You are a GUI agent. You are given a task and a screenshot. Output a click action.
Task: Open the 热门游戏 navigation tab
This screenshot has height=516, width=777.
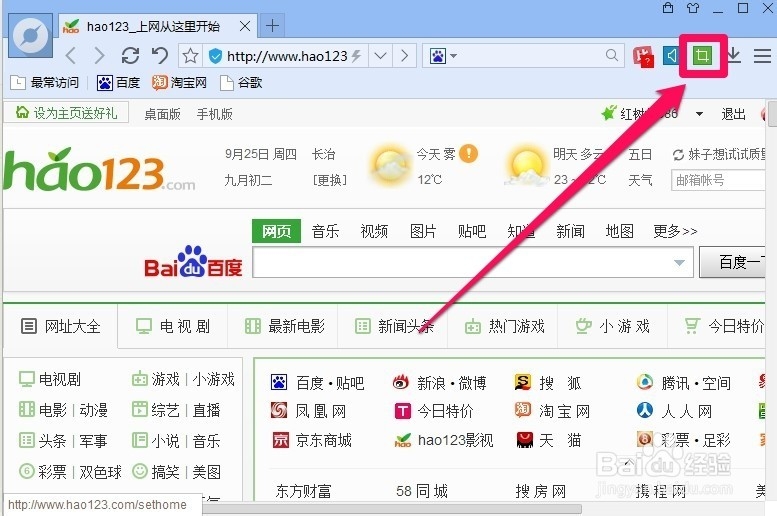coord(504,326)
